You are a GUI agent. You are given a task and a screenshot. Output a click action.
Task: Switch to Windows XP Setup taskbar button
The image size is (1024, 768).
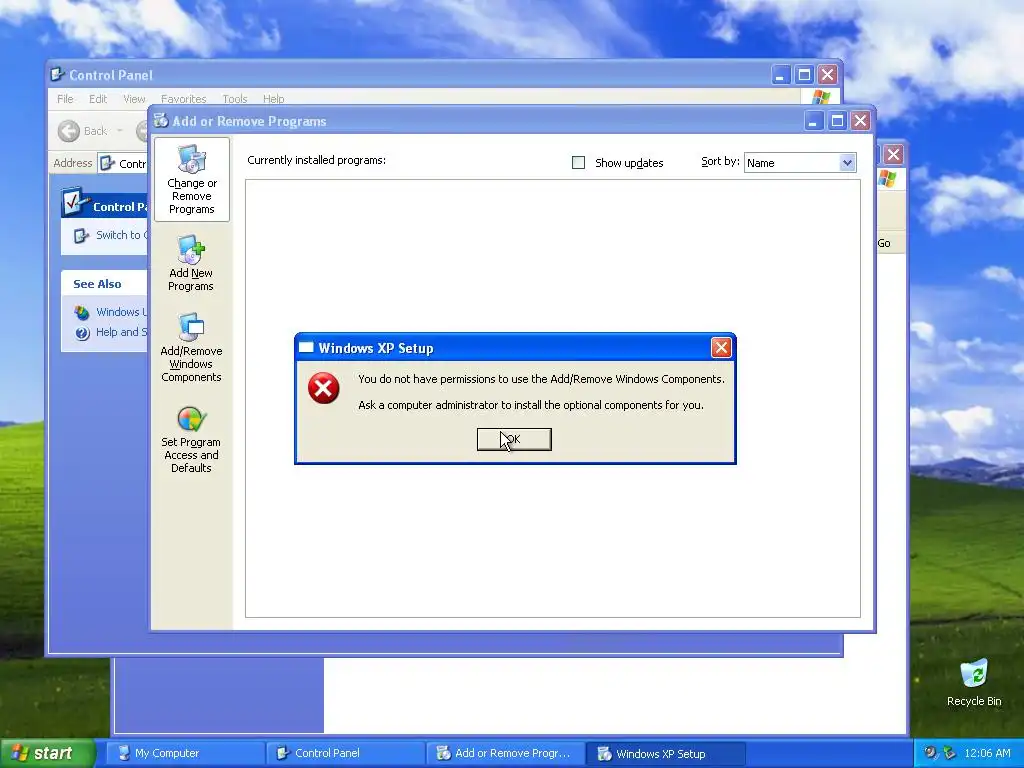pos(665,753)
